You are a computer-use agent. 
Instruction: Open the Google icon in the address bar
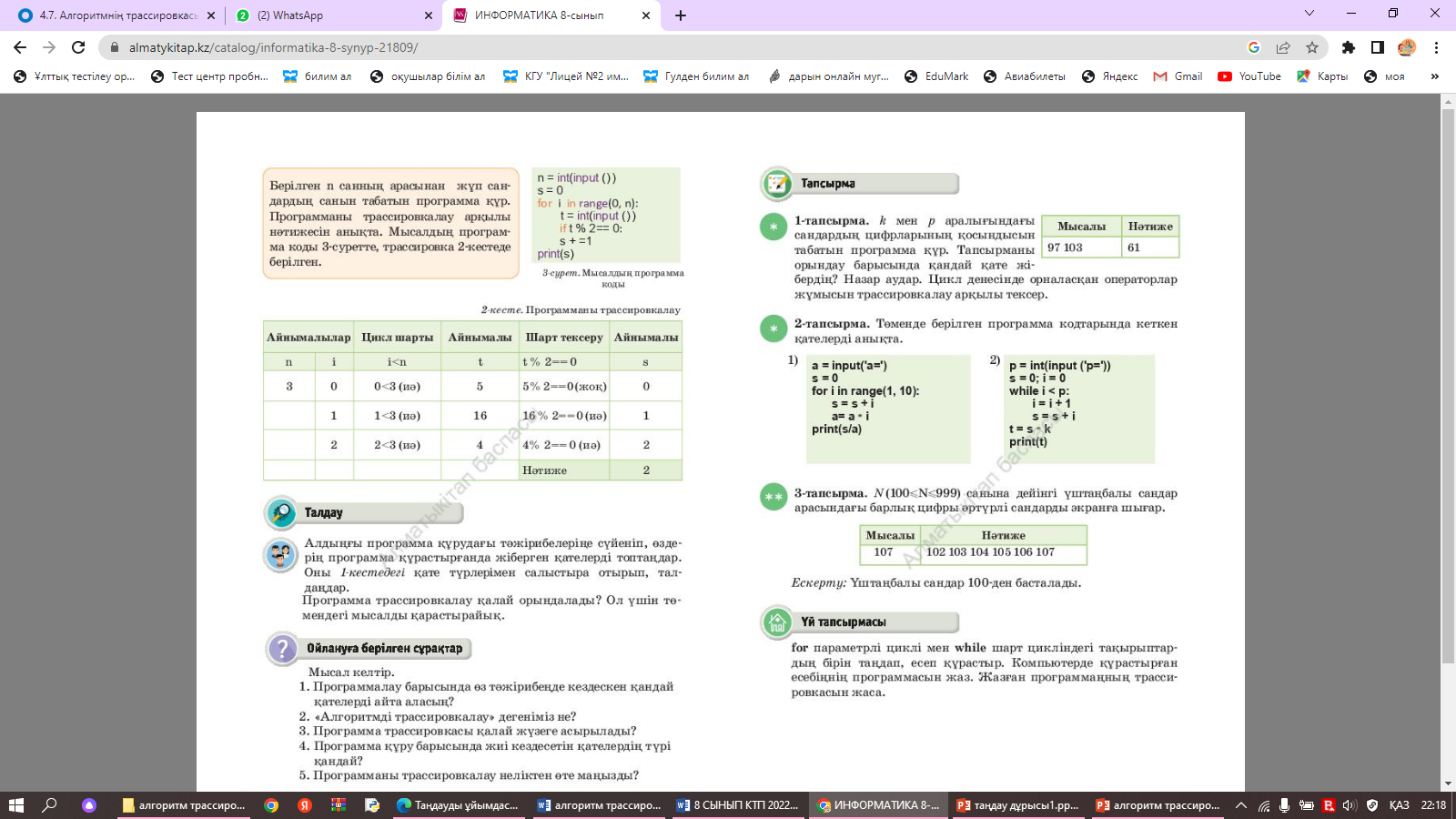click(1254, 47)
